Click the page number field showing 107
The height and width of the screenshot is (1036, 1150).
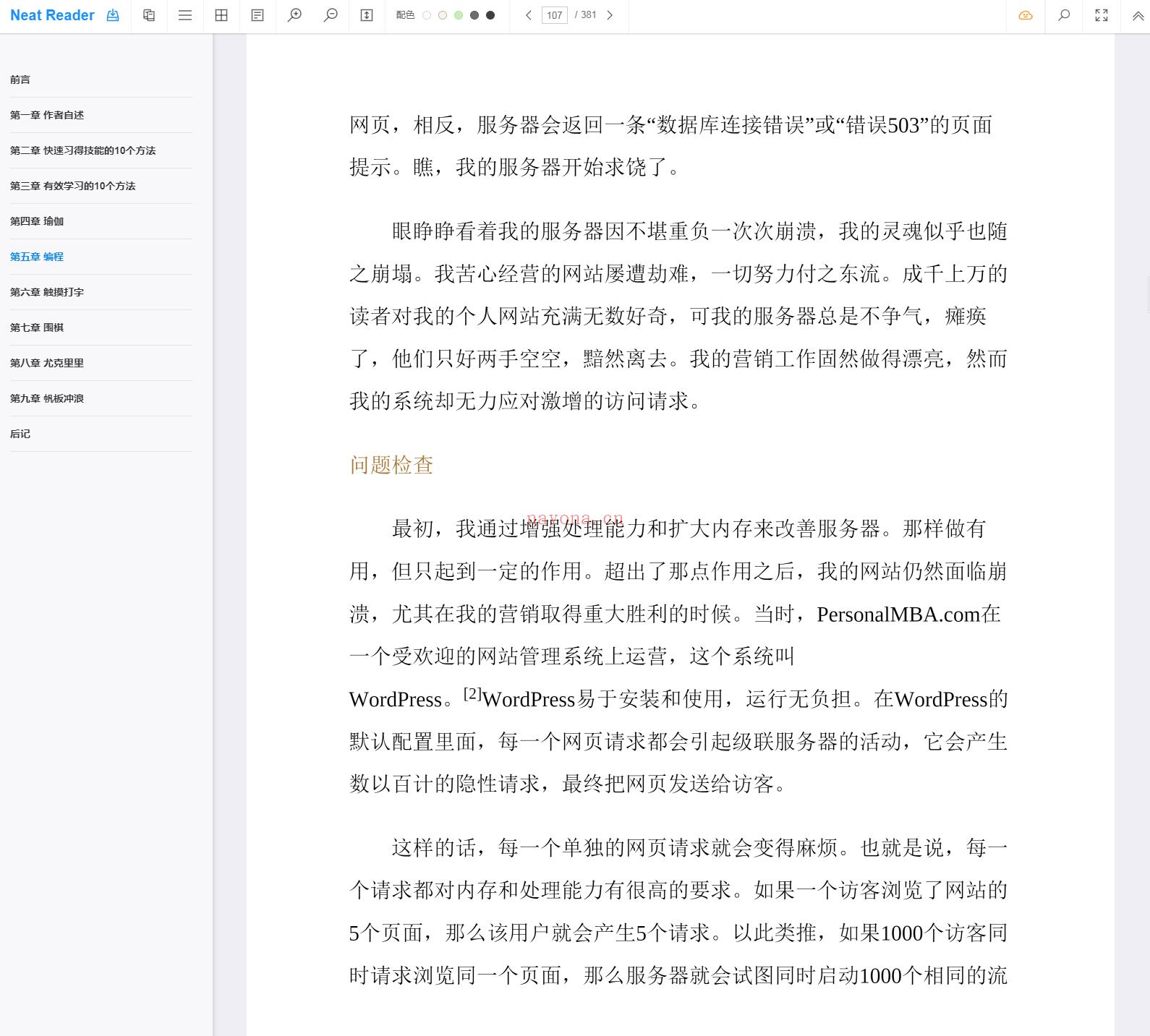tap(555, 15)
